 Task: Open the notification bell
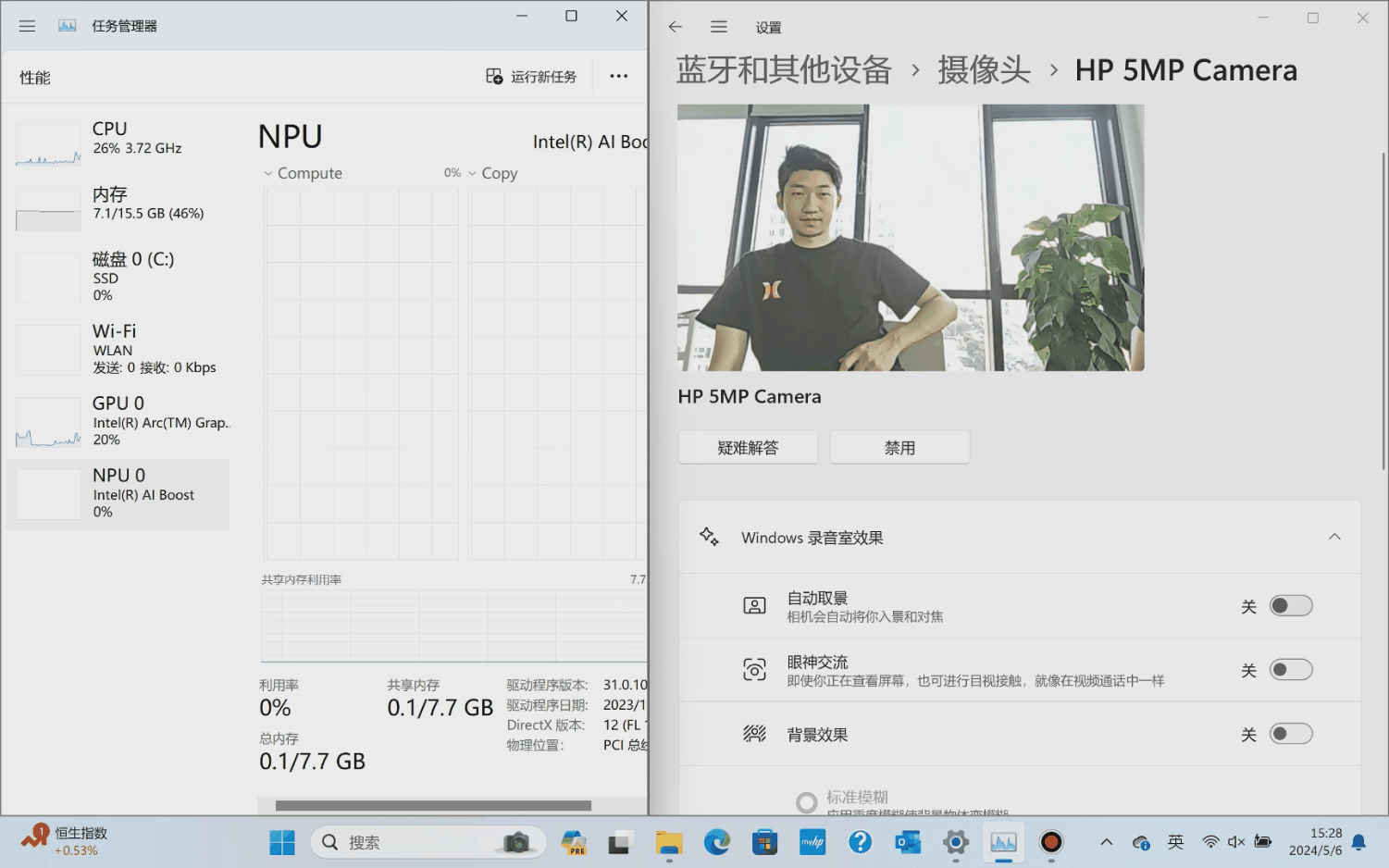point(1358,842)
